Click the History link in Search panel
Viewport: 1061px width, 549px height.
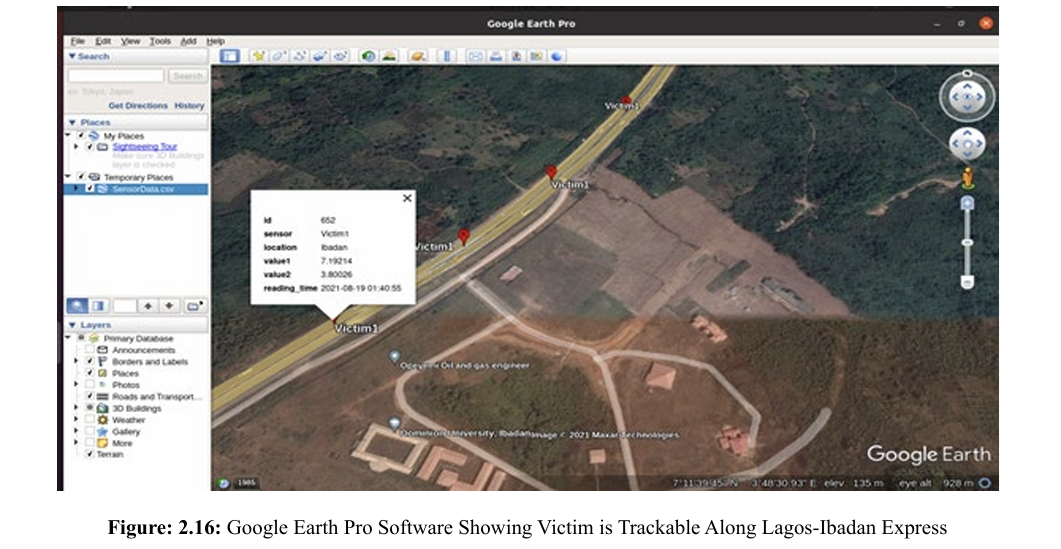coord(189,105)
